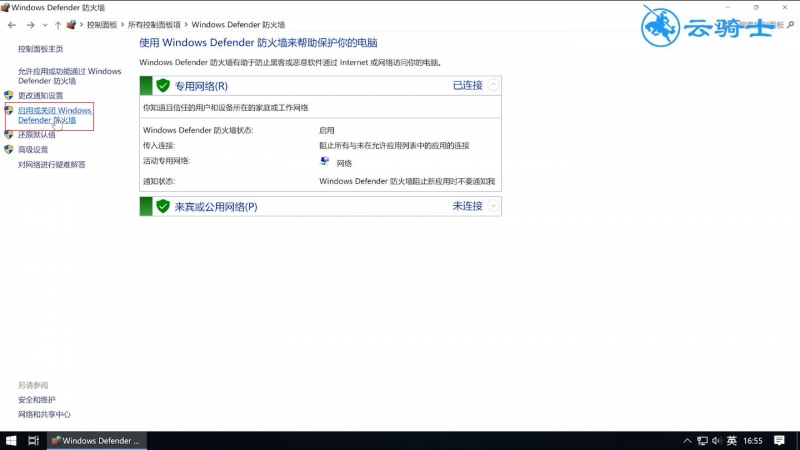Open turn Windows Defender Firewall on or off
The height and width of the screenshot is (450, 800).
click(x=55, y=115)
